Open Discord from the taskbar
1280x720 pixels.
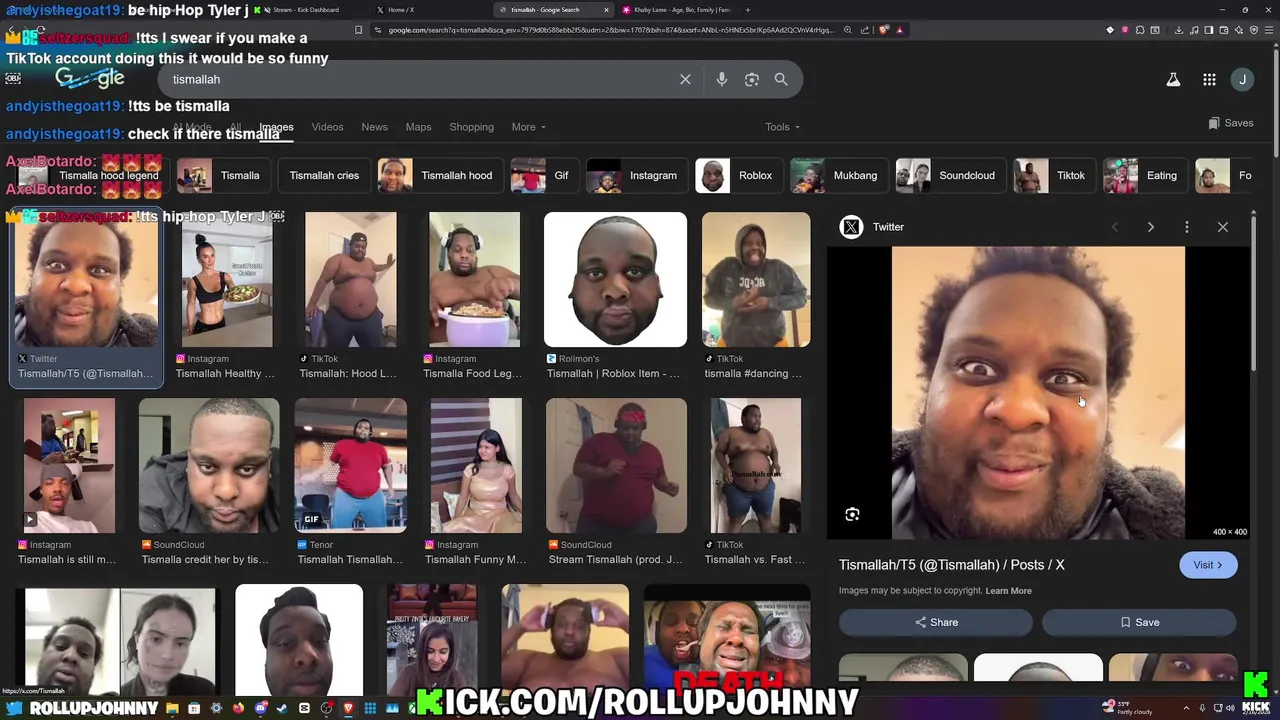260,708
